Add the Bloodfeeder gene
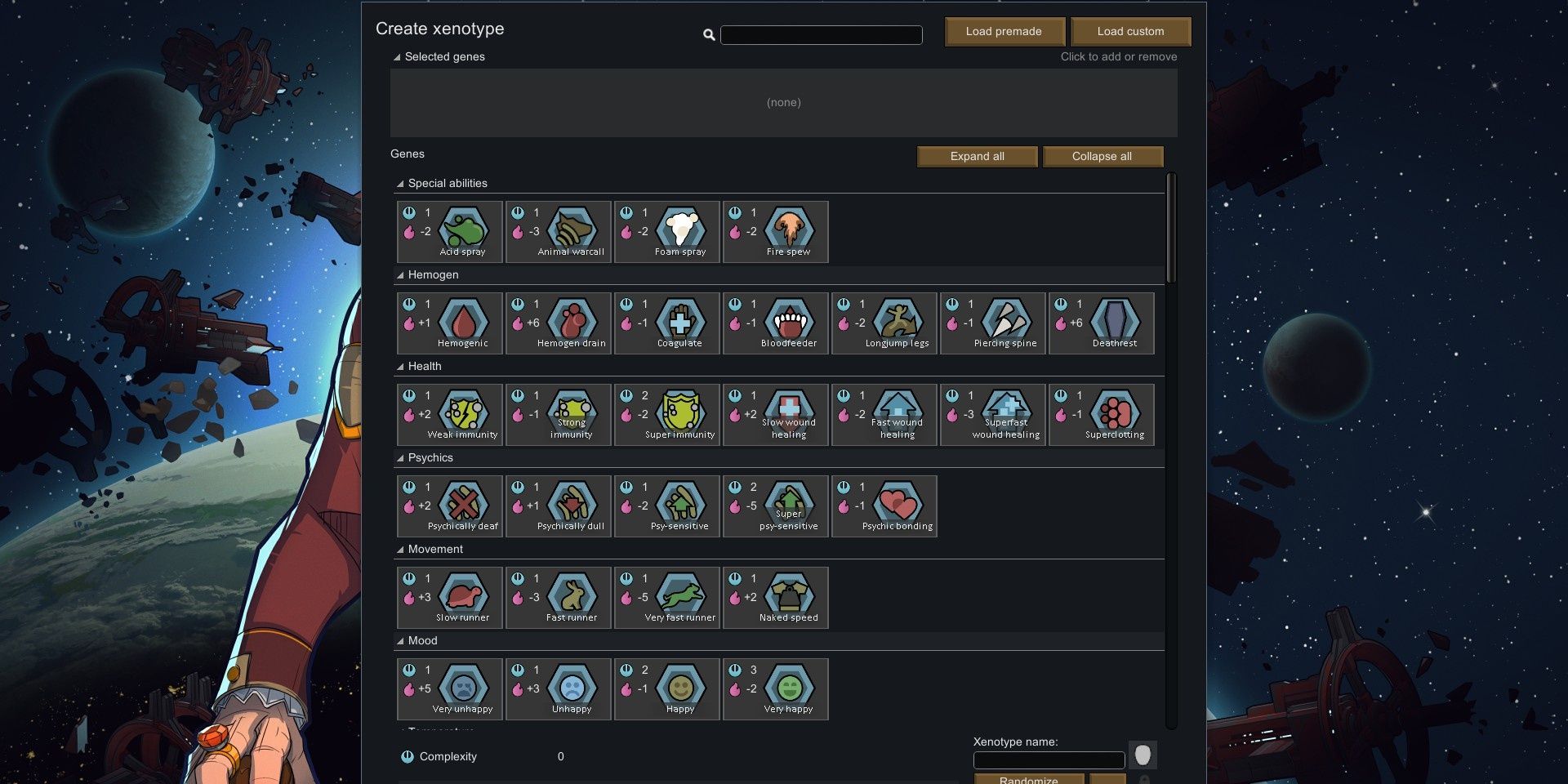 (774, 323)
